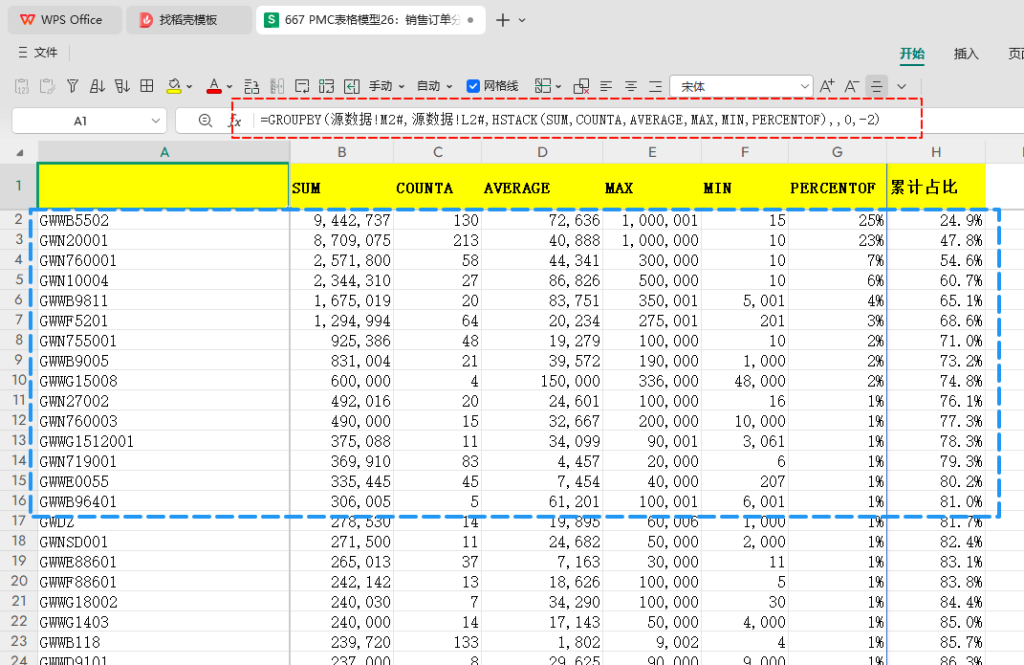Click the freeze panes grid icon
Image resolution: width=1024 pixels, height=665 pixels.
tap(543, 86)
